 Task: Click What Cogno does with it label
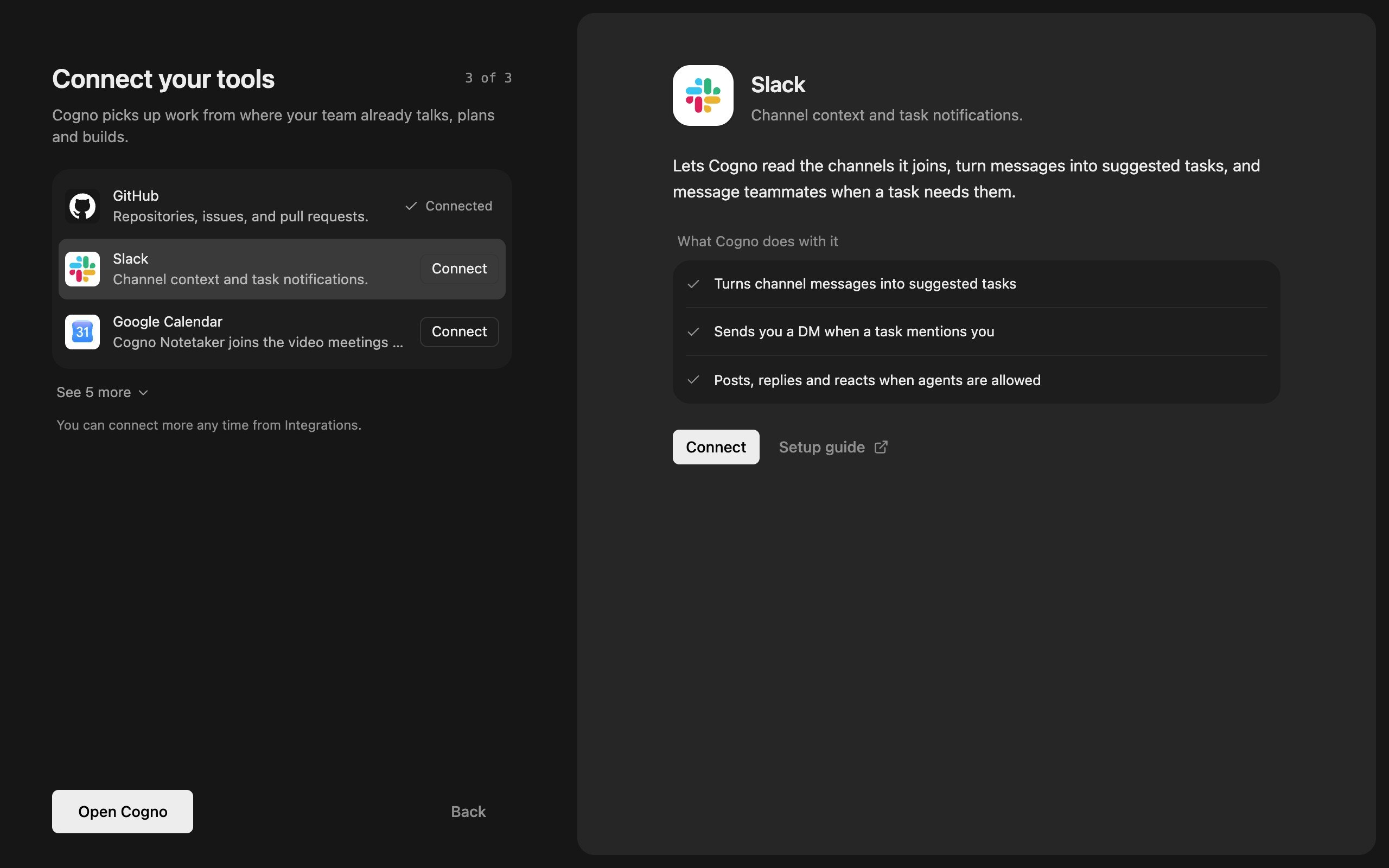point(757,242)
